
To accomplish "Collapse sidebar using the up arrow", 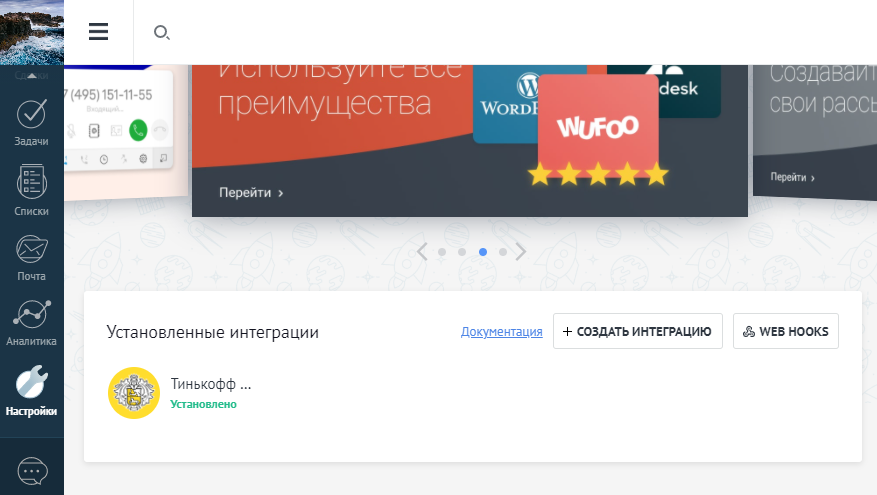I will 32,75.
